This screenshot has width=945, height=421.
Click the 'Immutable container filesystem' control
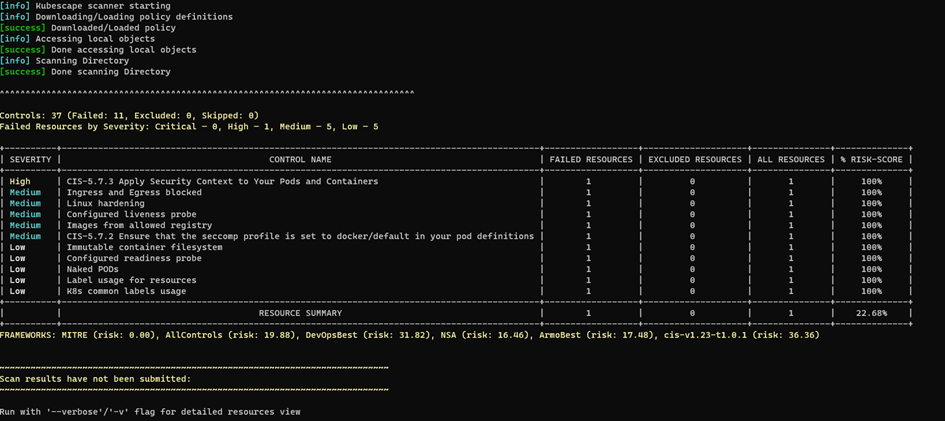[x=145, y=247]
